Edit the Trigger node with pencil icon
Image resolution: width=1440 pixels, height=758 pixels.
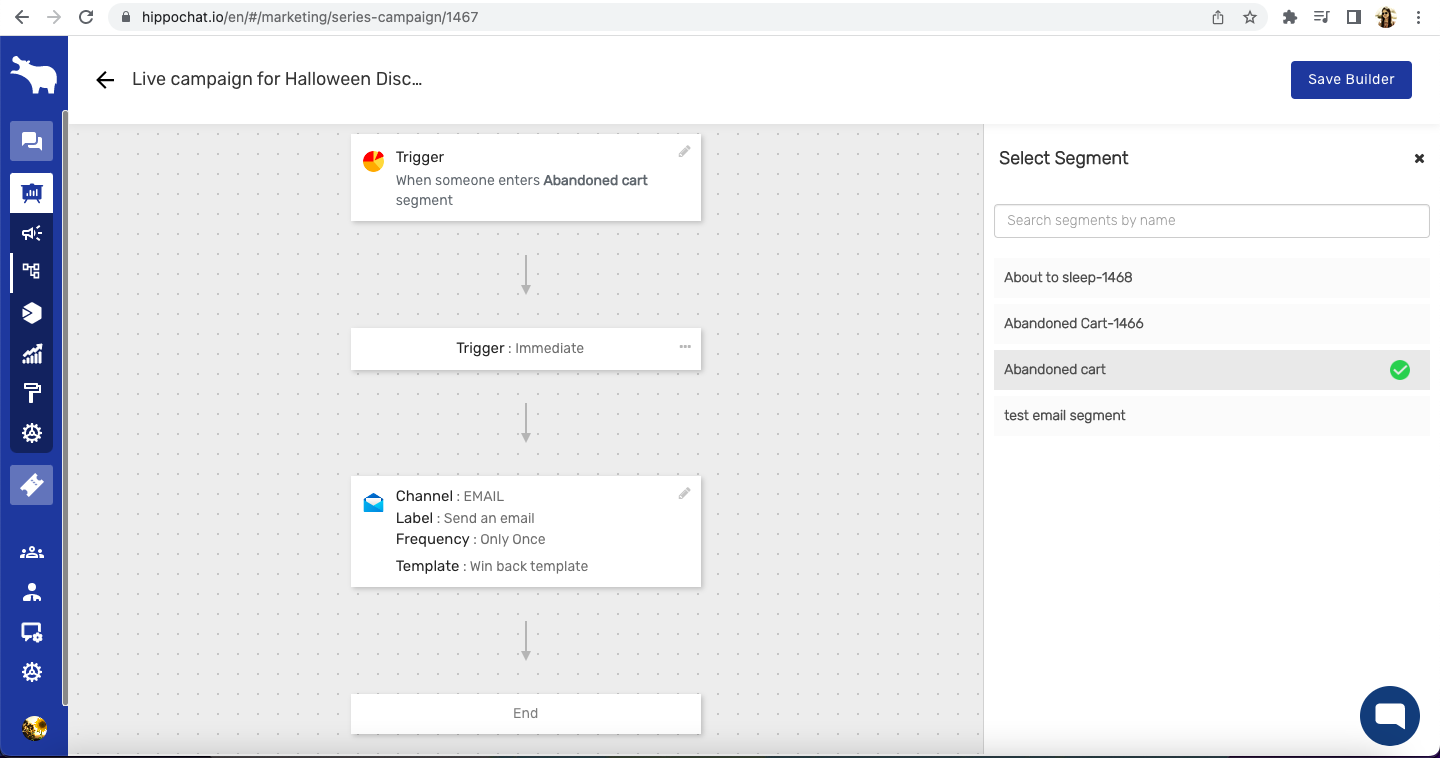click(684, 152)
